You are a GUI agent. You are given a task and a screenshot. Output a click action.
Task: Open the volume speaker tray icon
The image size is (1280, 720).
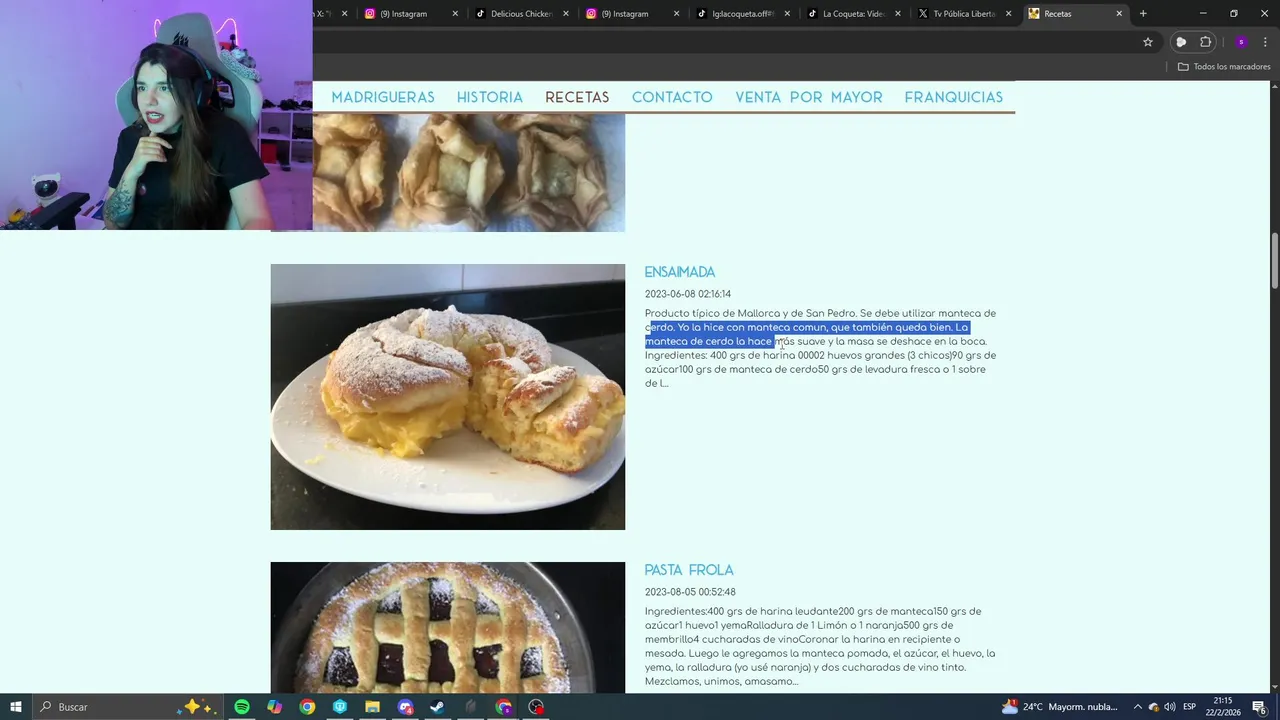point(1170,707)
